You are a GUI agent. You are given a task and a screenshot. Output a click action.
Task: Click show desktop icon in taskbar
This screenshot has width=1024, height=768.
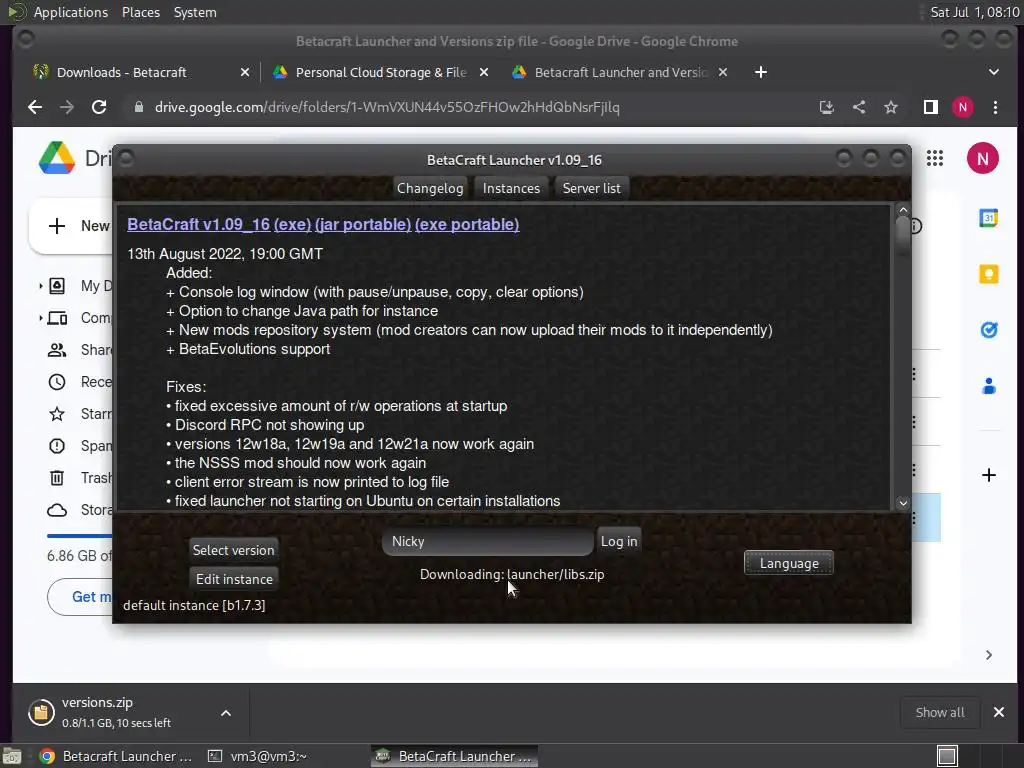coord(12,756)
